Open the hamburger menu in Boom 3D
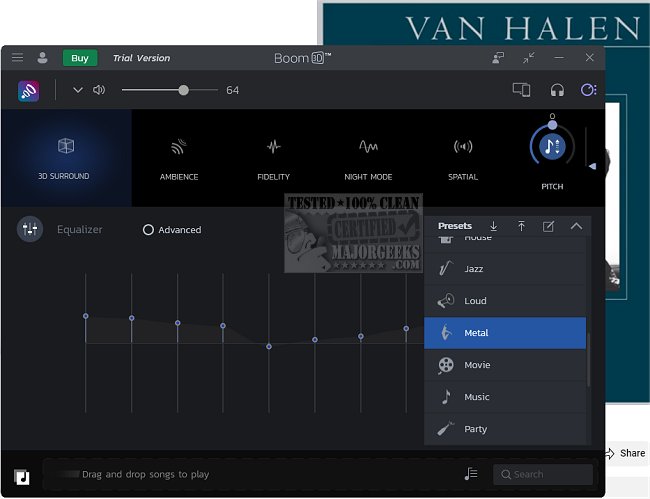650x499 pixels. point(17,57)
